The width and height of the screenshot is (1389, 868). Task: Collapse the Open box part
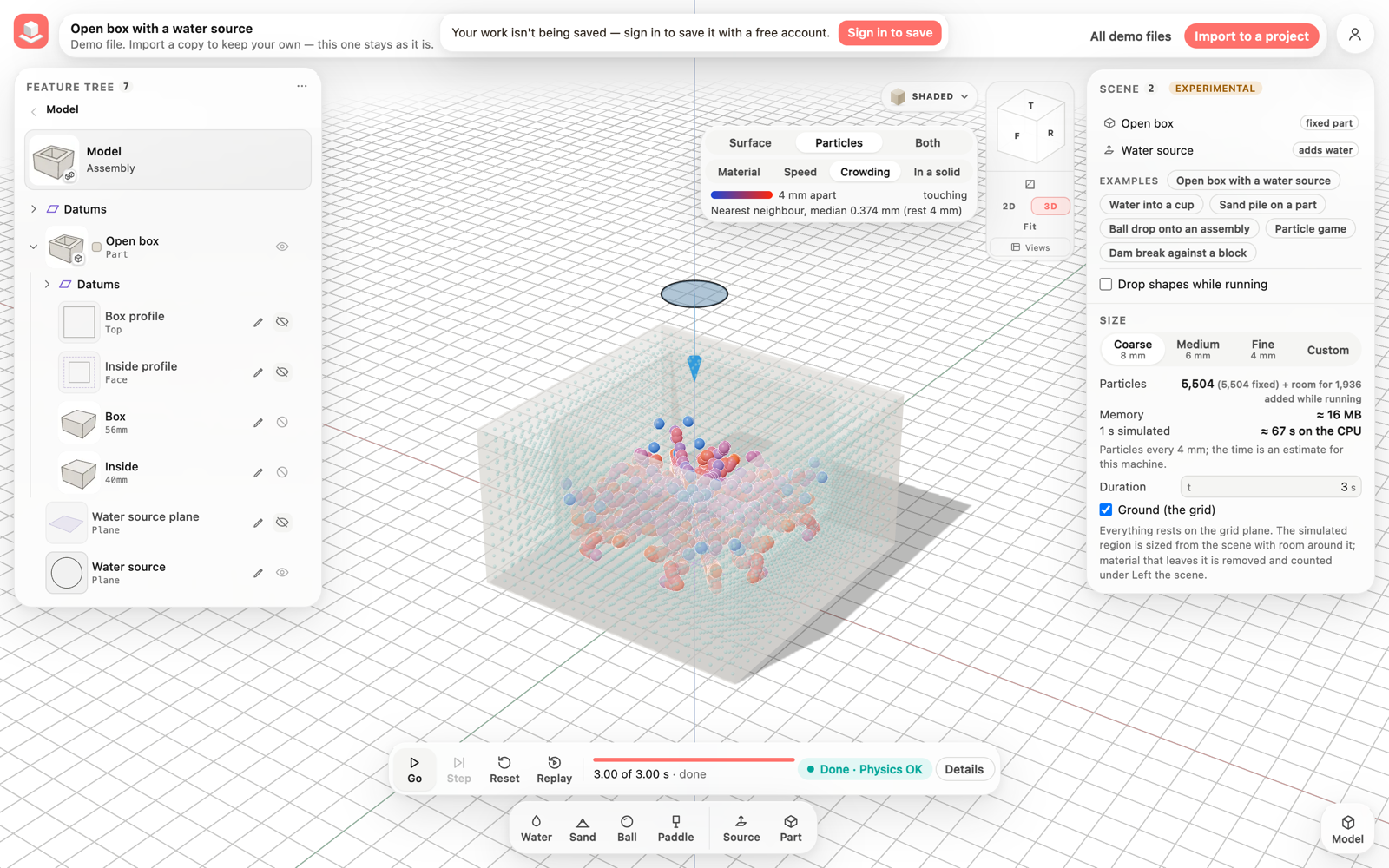point(34,247)
